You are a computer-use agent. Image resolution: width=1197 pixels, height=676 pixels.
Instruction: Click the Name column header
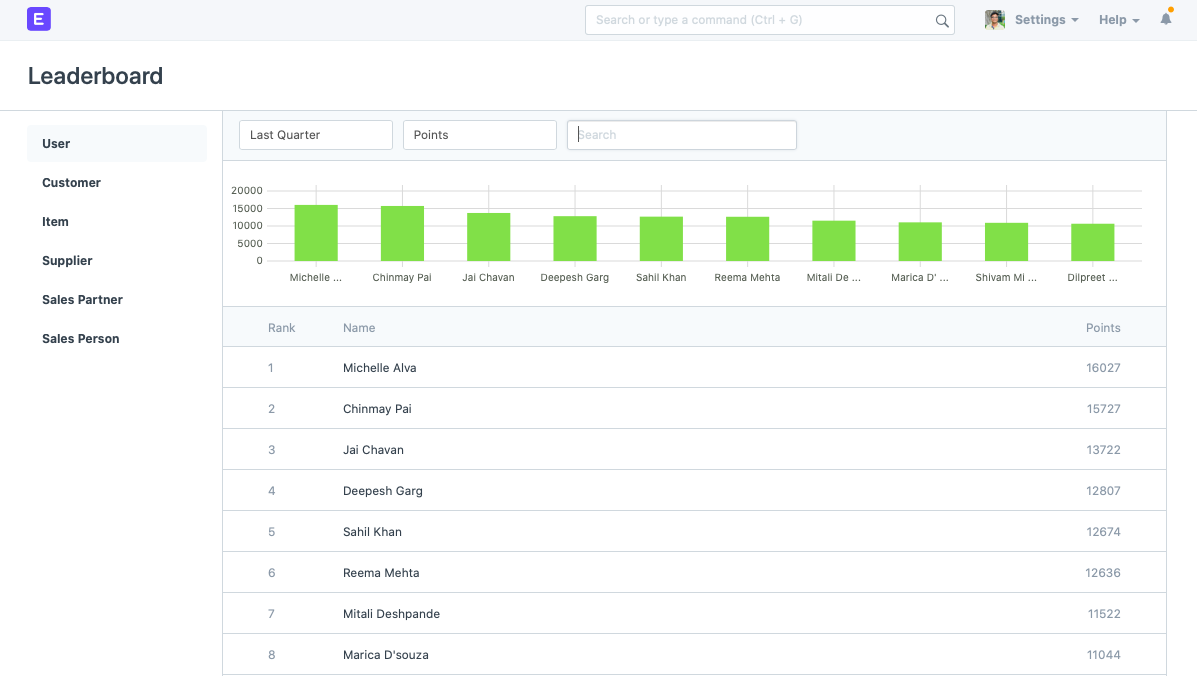pos(359,328)
